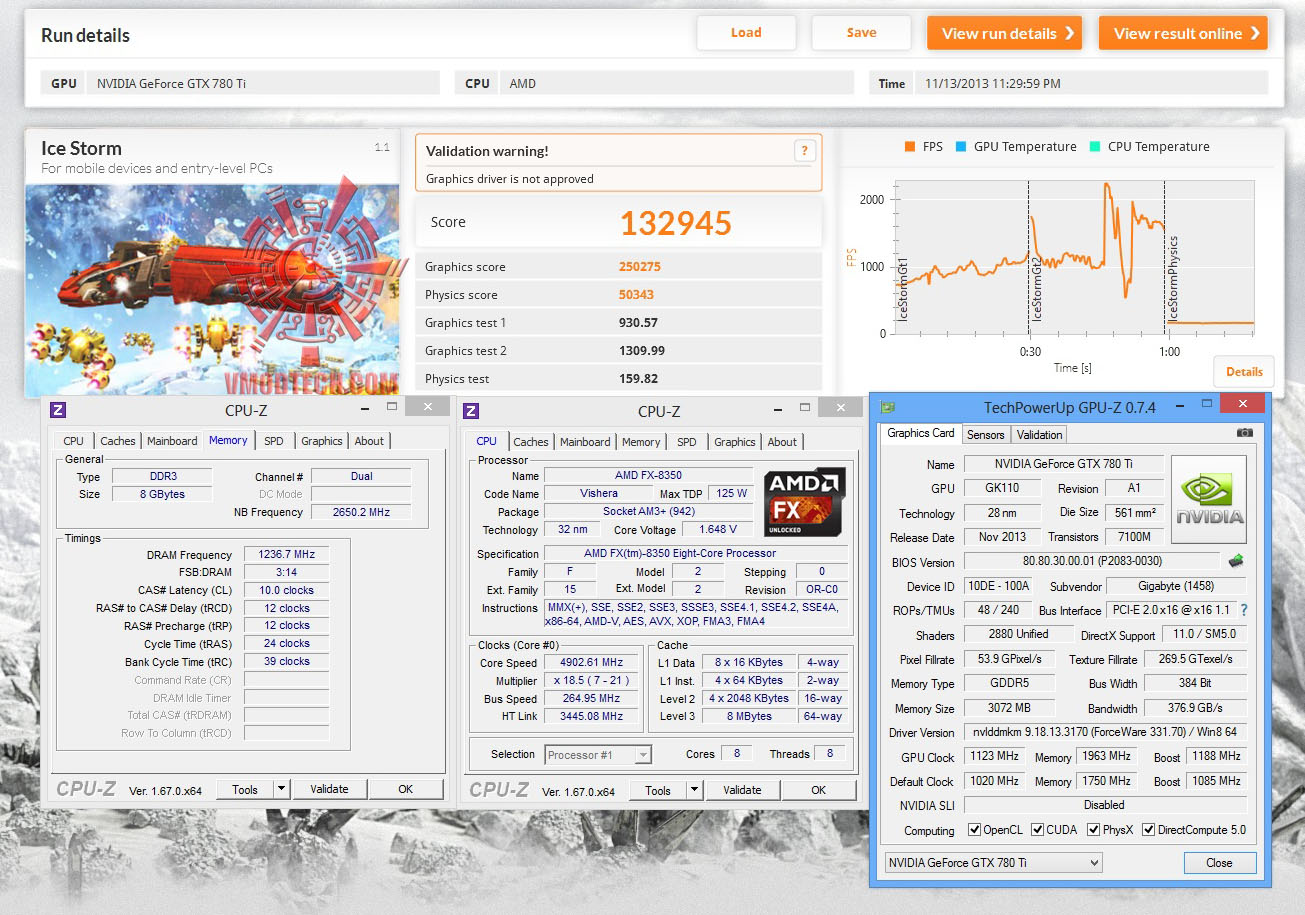Click the overall score value 132945
This screenshot has height=915, width=1305.
click(x=676, y=223)
